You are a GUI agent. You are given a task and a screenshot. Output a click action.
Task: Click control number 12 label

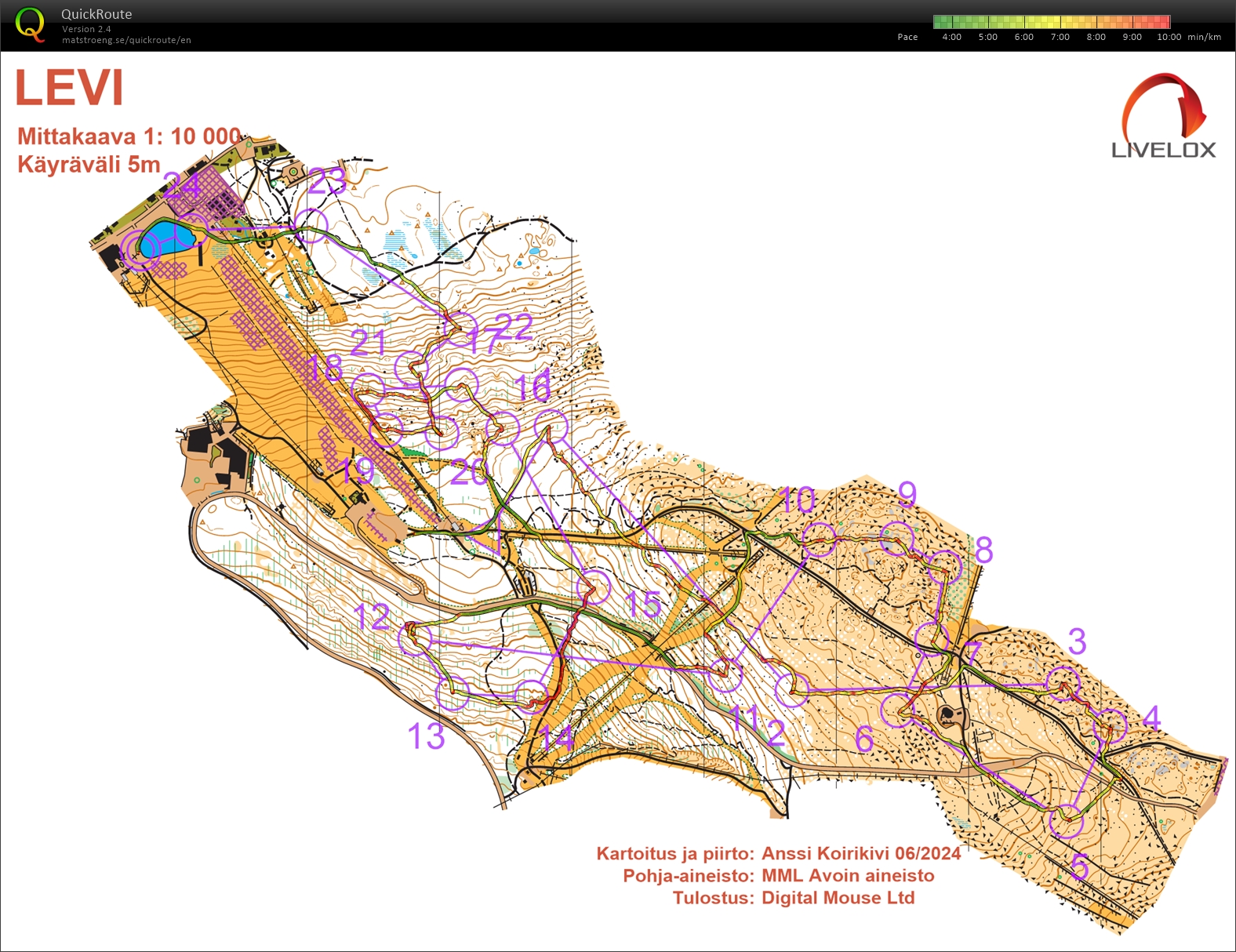(x=372, y=617)
